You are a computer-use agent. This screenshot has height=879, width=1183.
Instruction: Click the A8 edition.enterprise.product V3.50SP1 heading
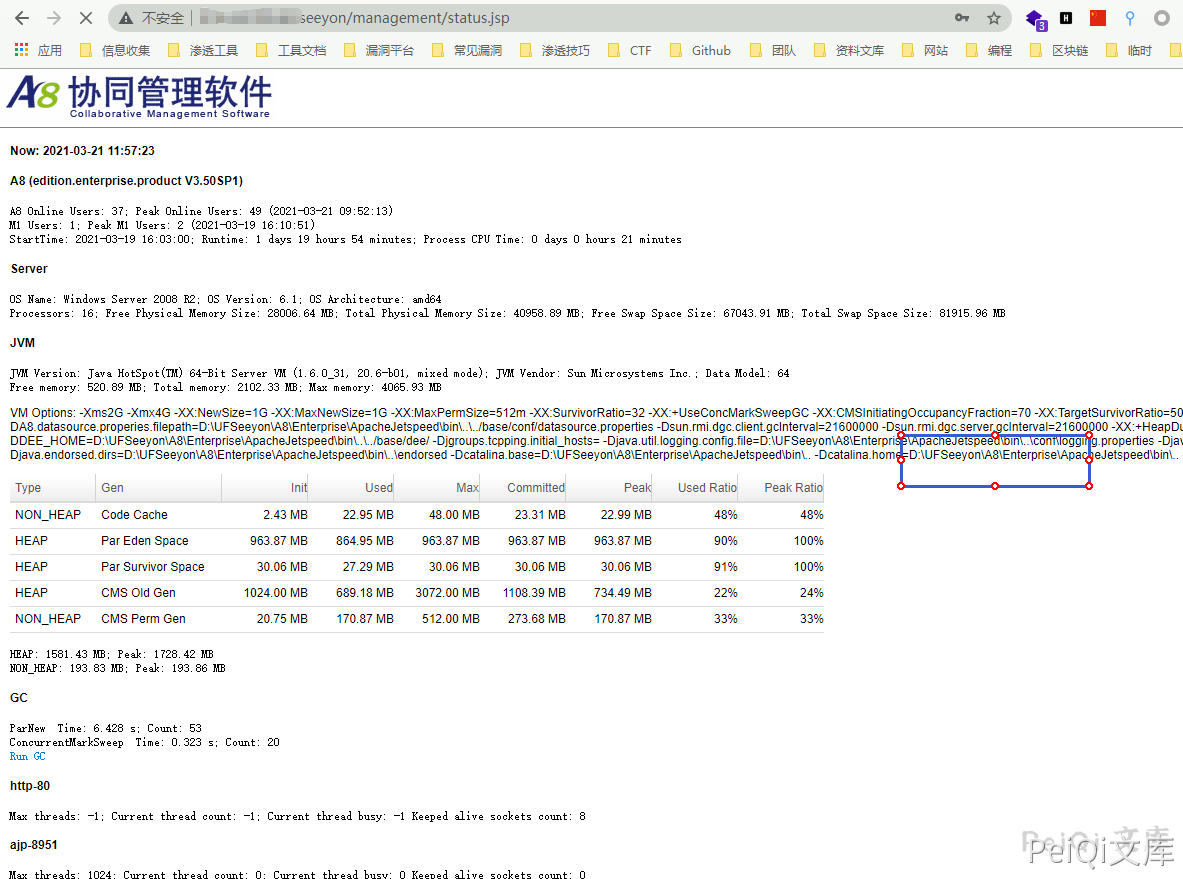[126, 181]
